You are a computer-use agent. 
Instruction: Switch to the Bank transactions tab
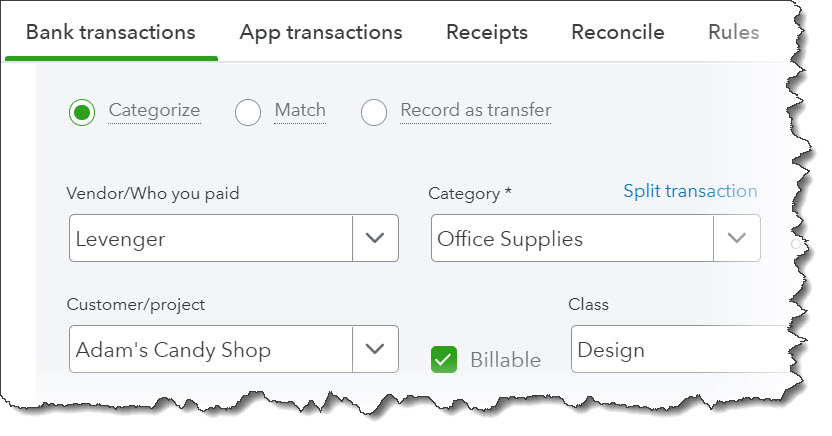point(110,32)
